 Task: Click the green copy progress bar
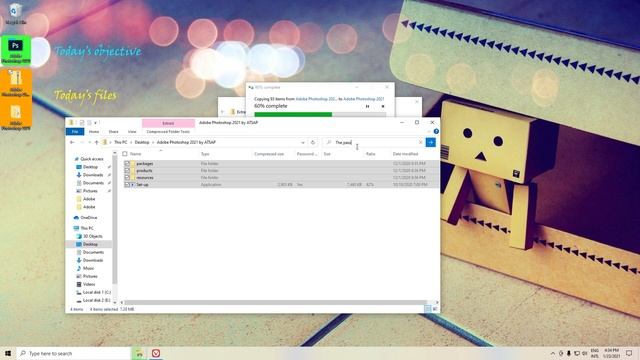click(293, 115)
